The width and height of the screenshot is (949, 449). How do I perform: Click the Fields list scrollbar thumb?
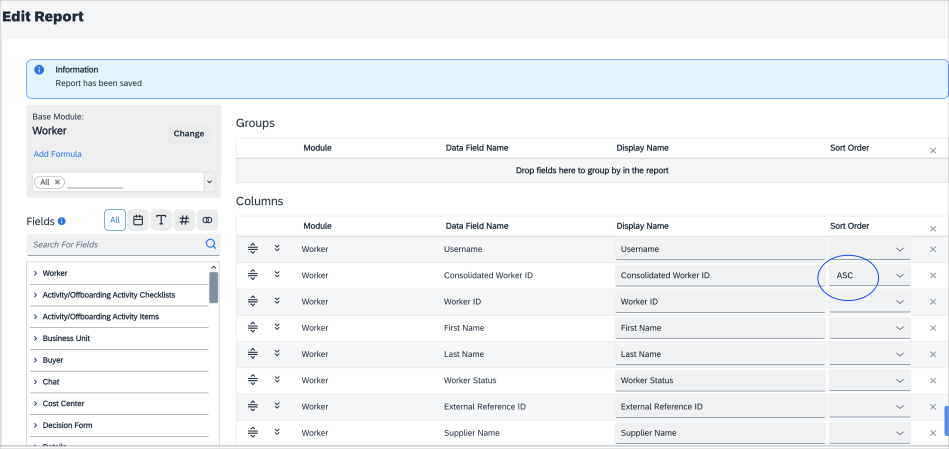coord(214,287)
